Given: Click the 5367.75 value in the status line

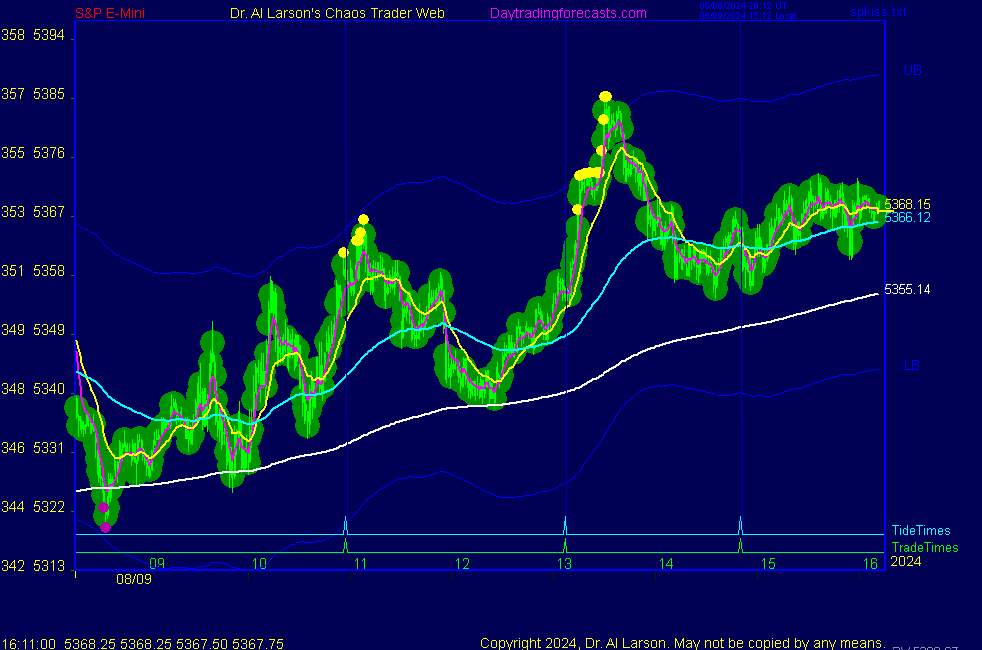Looking at the screenshot, I should coord(258,644).
